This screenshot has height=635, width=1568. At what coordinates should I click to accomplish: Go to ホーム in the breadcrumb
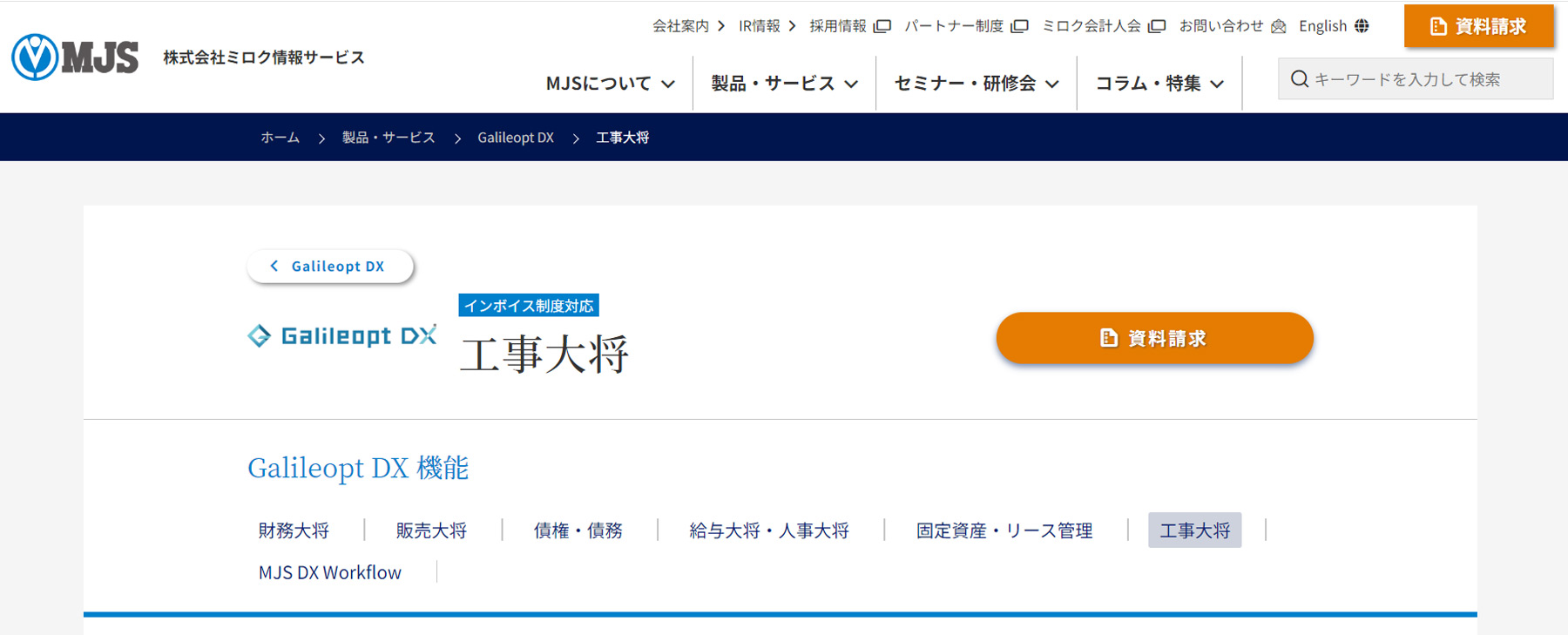pos(280,138)
